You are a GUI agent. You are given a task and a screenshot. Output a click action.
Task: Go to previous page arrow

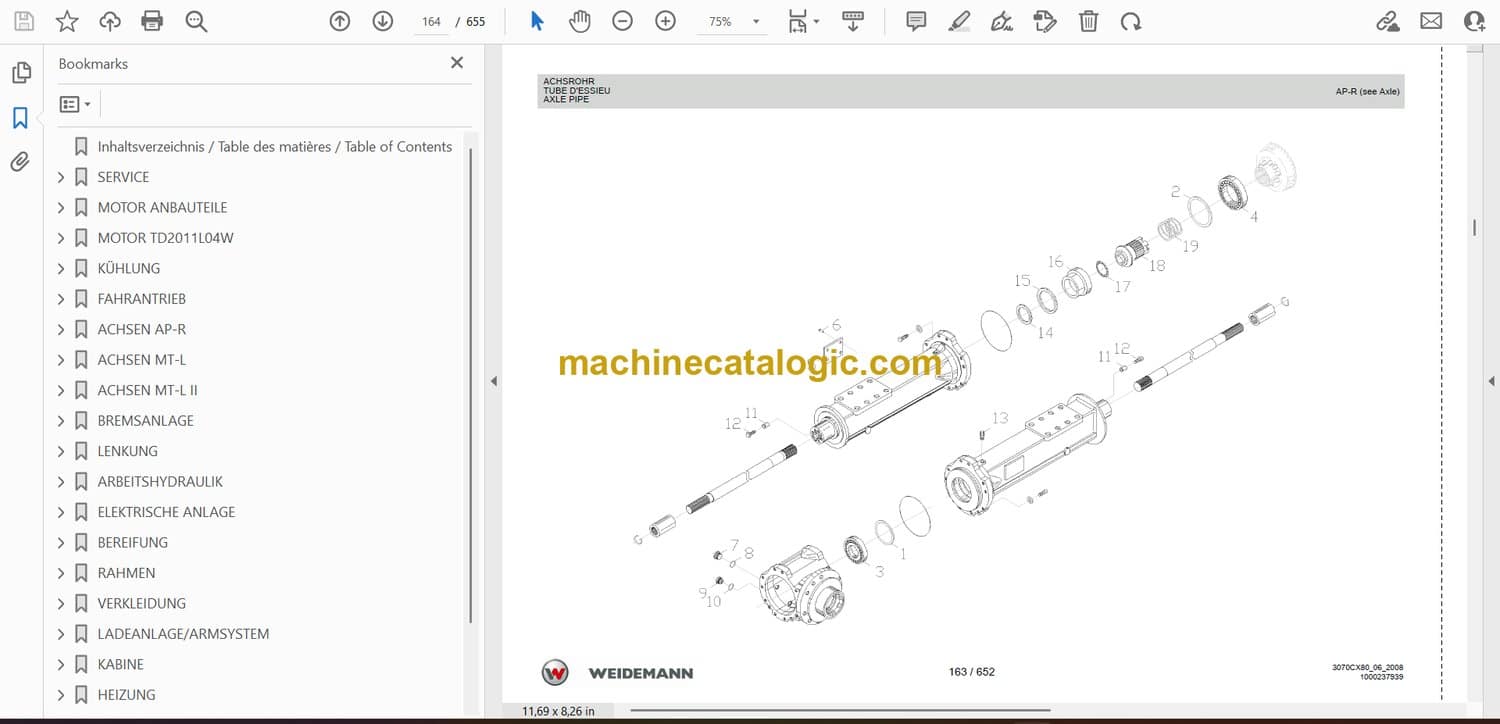pos(340,21)
